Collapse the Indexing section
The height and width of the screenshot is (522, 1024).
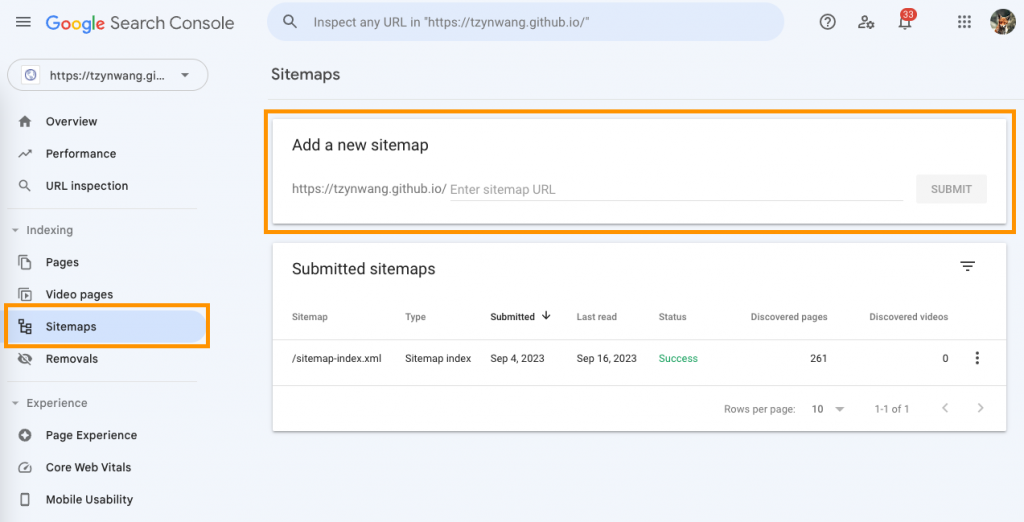[x=15, y=230]
